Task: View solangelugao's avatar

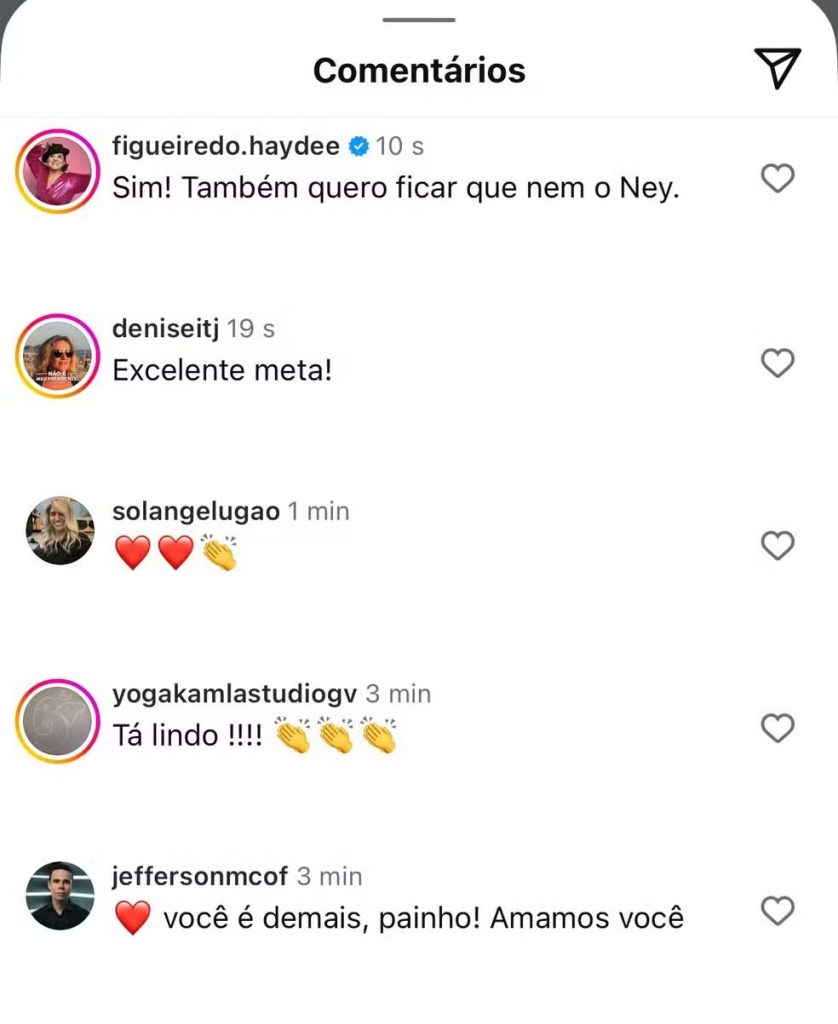Action: (x=60, y=530)
